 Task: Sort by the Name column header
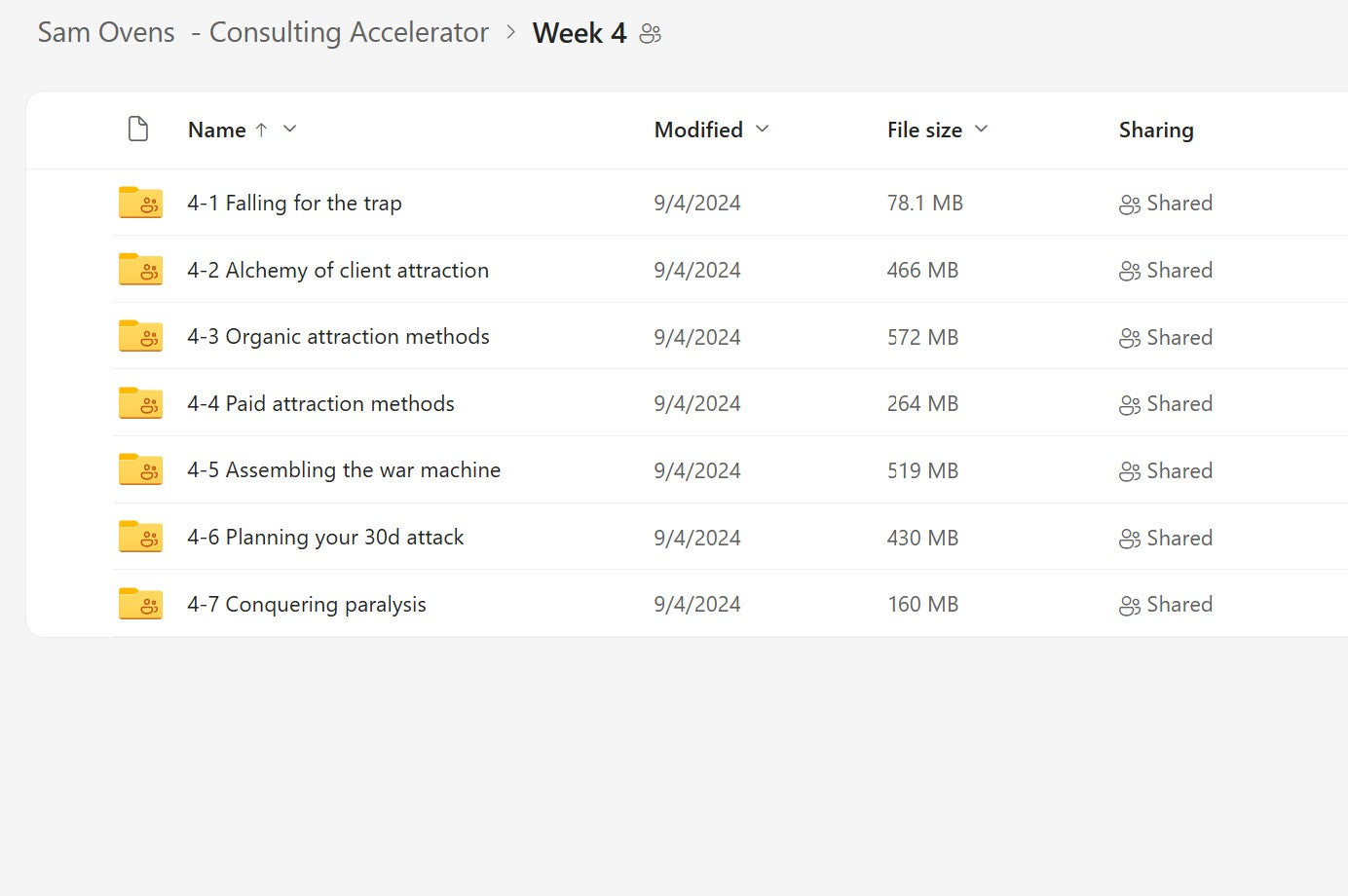[x=216, y=130]
